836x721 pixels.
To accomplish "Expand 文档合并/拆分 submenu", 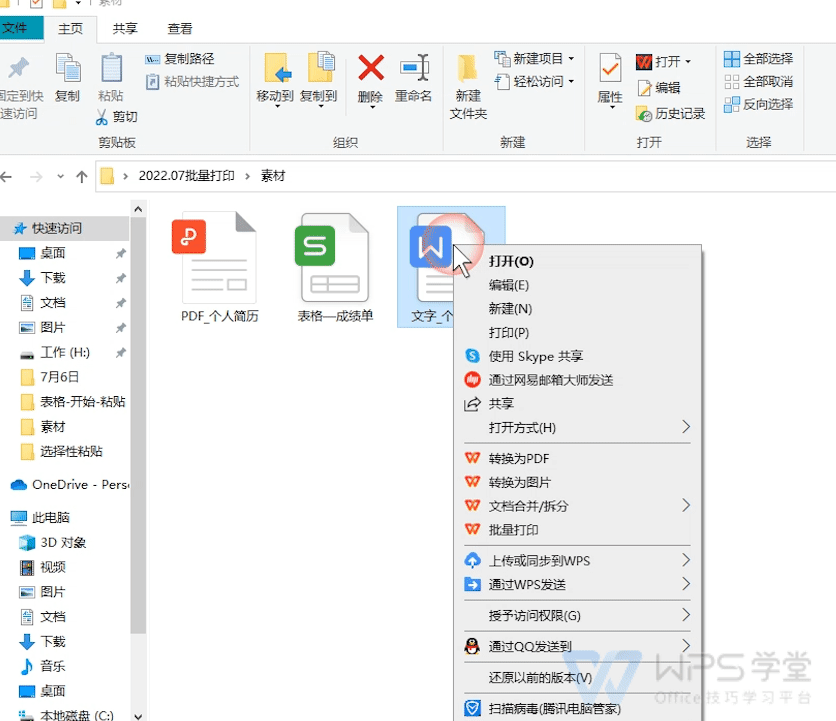I will [x=577, y=506].
